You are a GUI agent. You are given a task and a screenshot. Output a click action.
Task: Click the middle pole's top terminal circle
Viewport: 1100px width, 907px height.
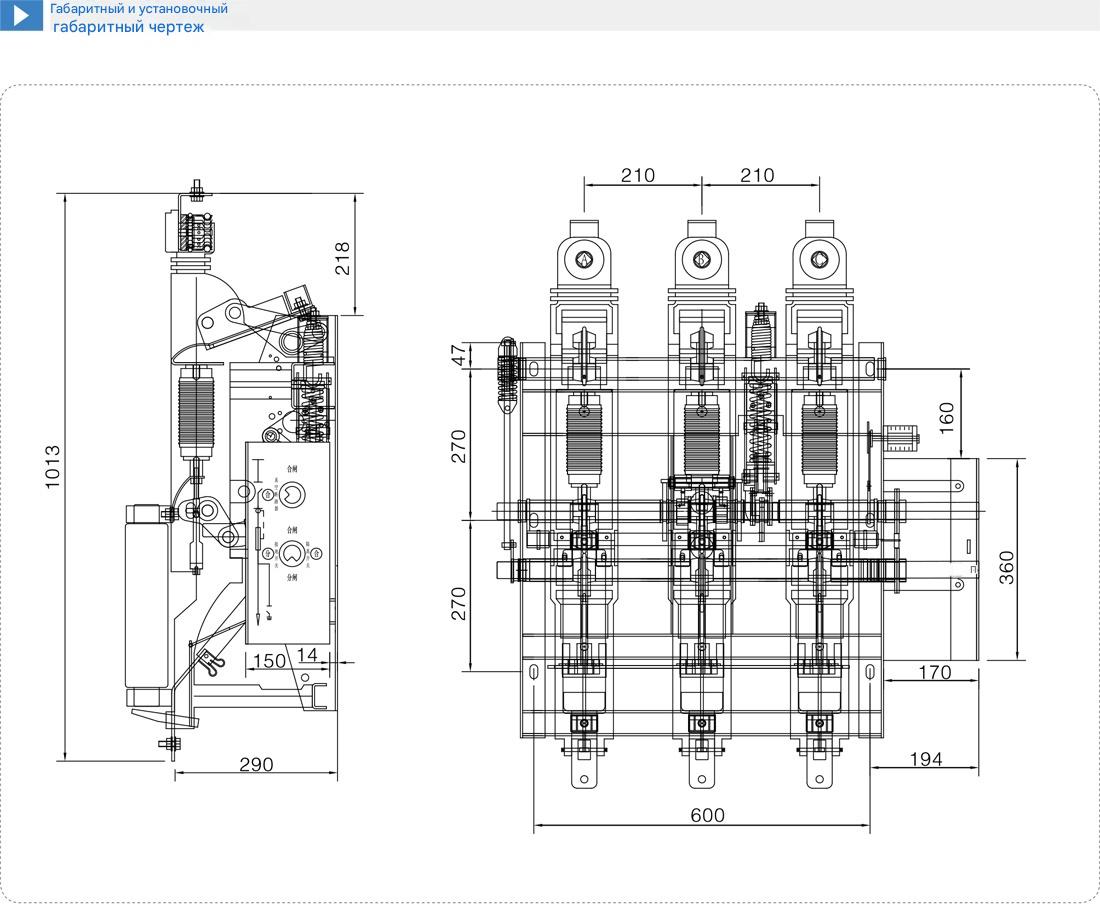click(x=701, y=261)
